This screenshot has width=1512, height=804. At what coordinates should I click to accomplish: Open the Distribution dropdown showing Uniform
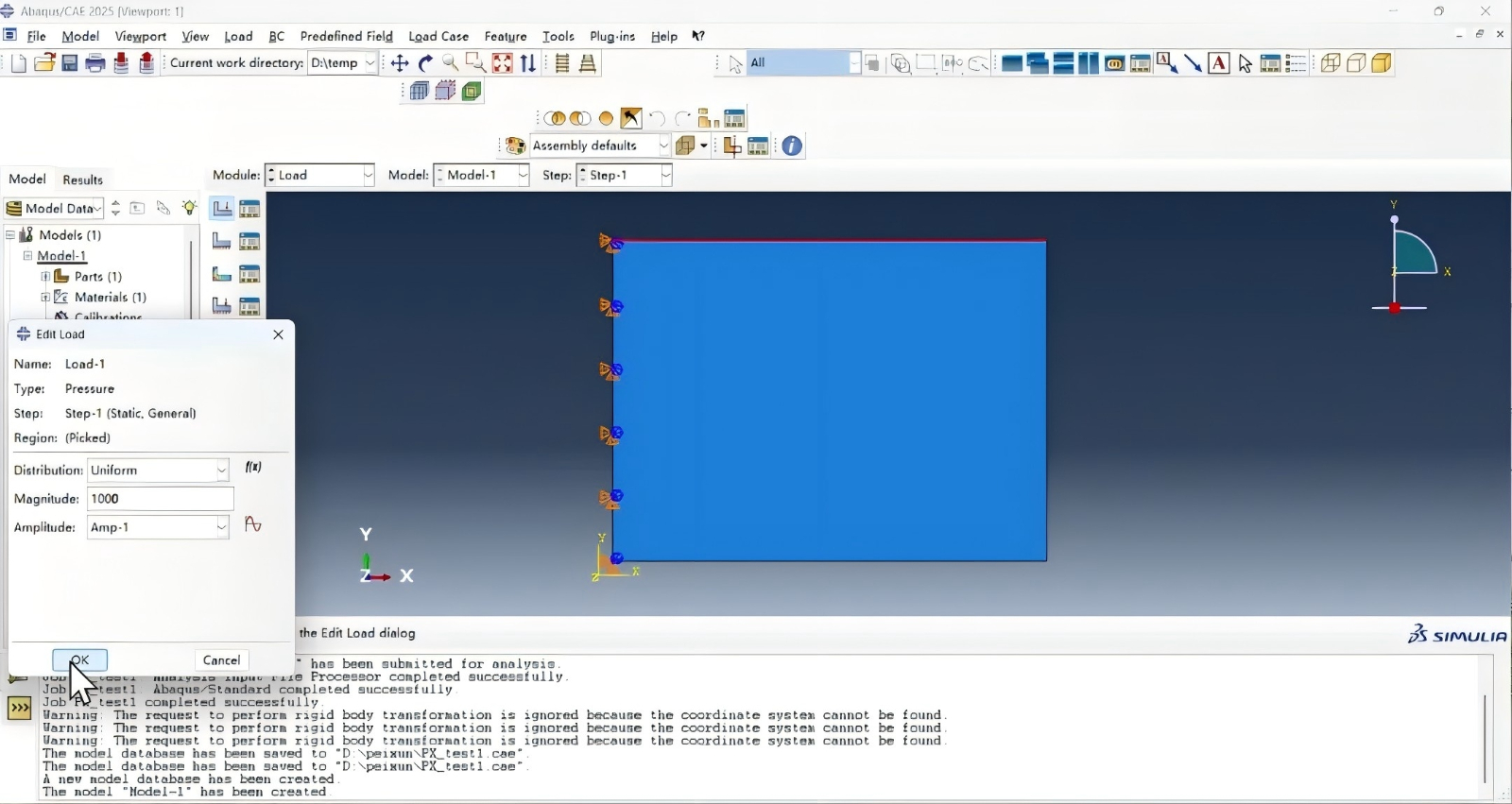(x=158, y=470)
